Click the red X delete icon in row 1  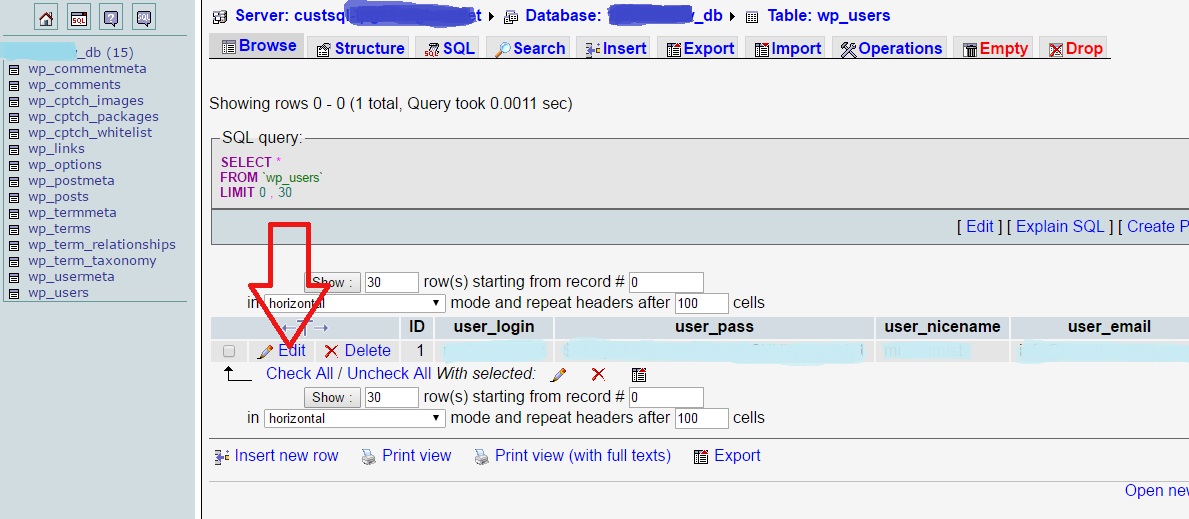point(331,351)
